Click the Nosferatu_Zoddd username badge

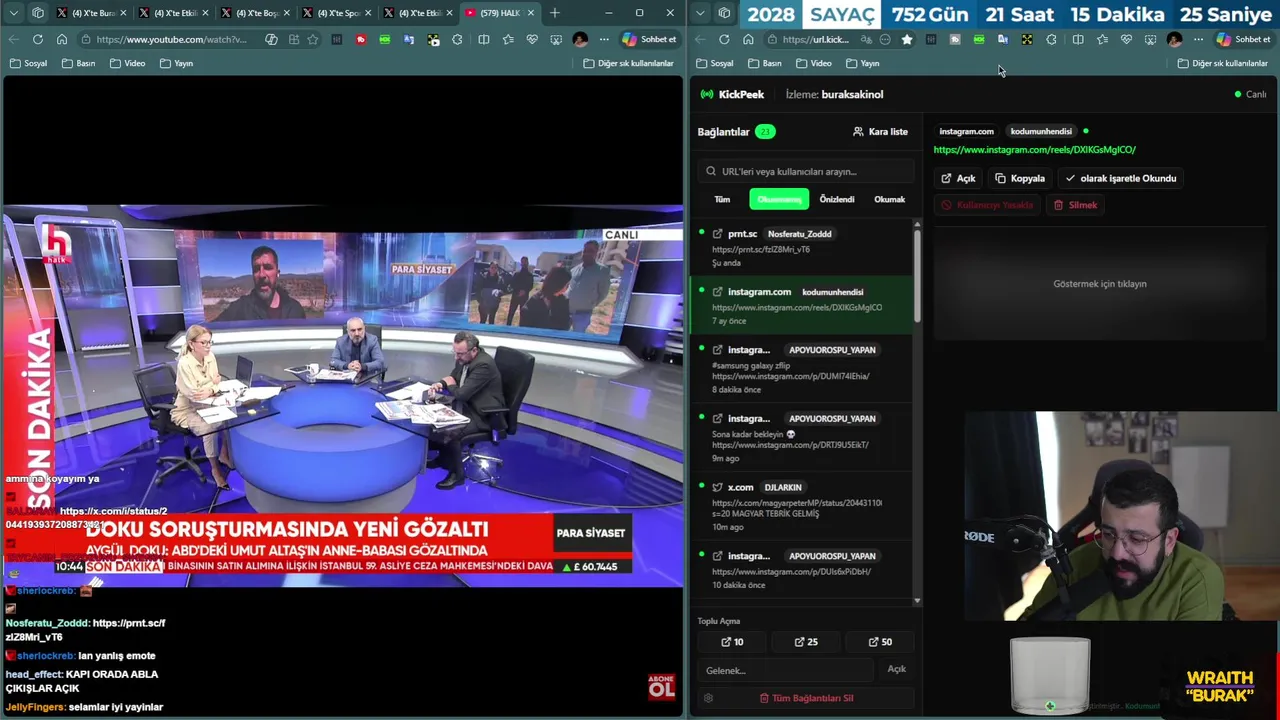799,234
